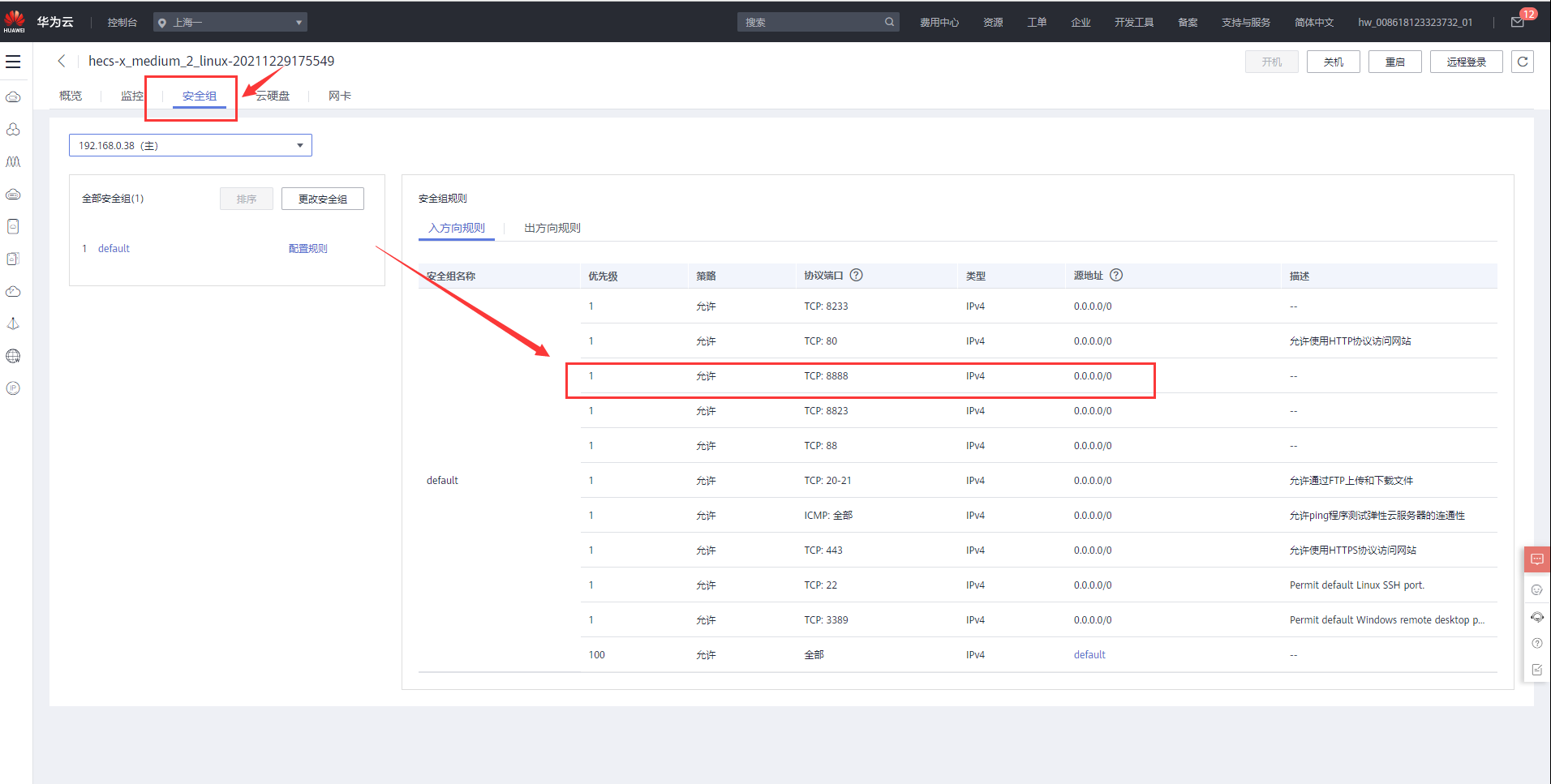
Task: Switch to the 出方向规则 tab
Action: tap(552, 228)
